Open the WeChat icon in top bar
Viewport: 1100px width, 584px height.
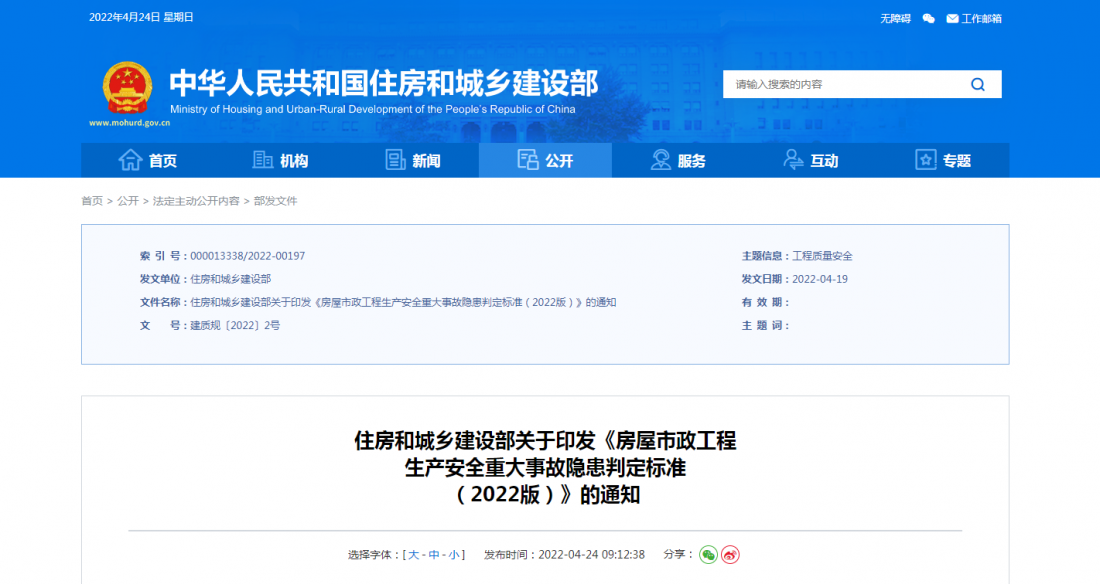pyautogui.click(x=928, y=18)
